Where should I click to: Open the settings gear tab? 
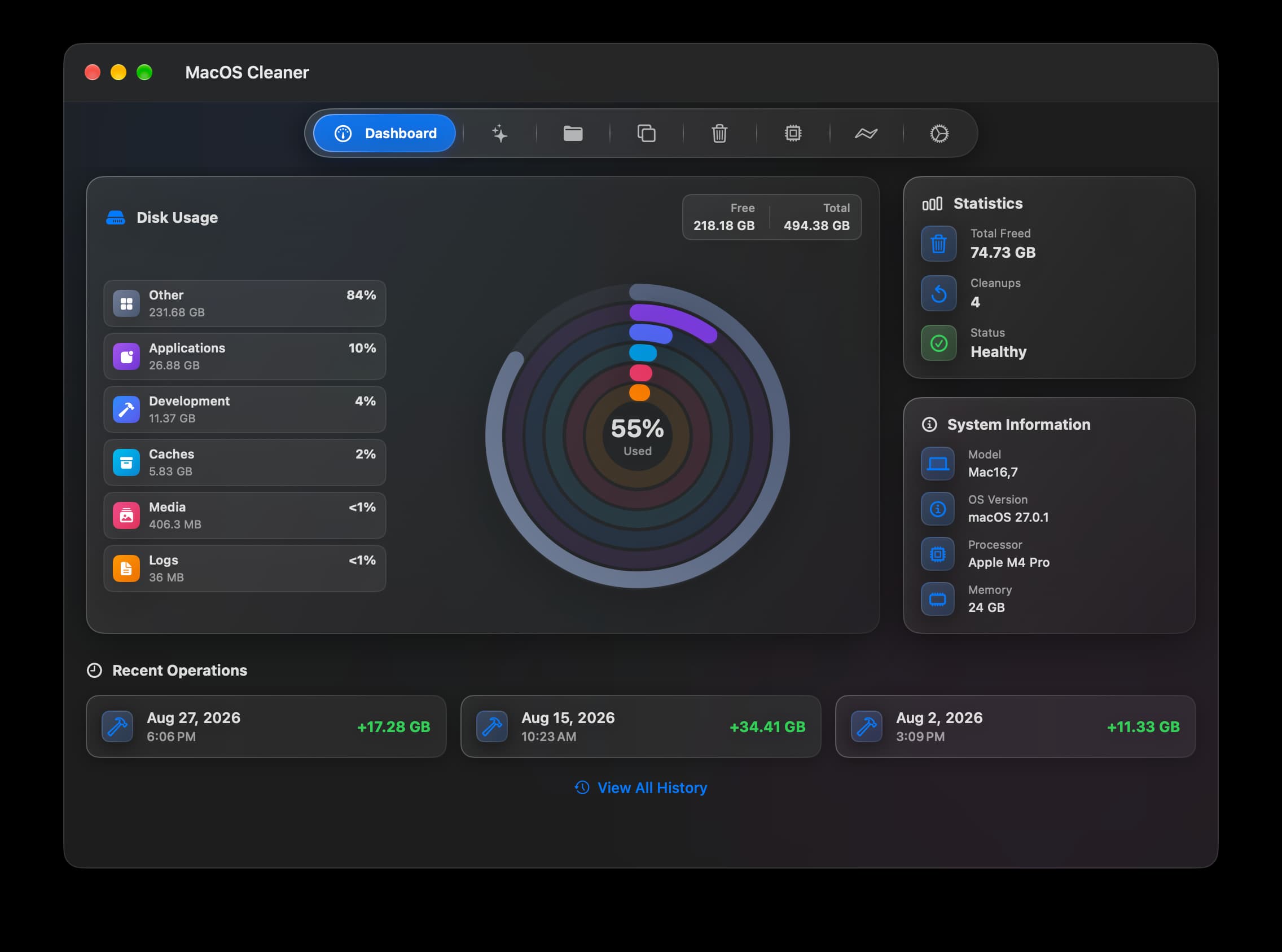pyautogui.click(x=939, y=133)
